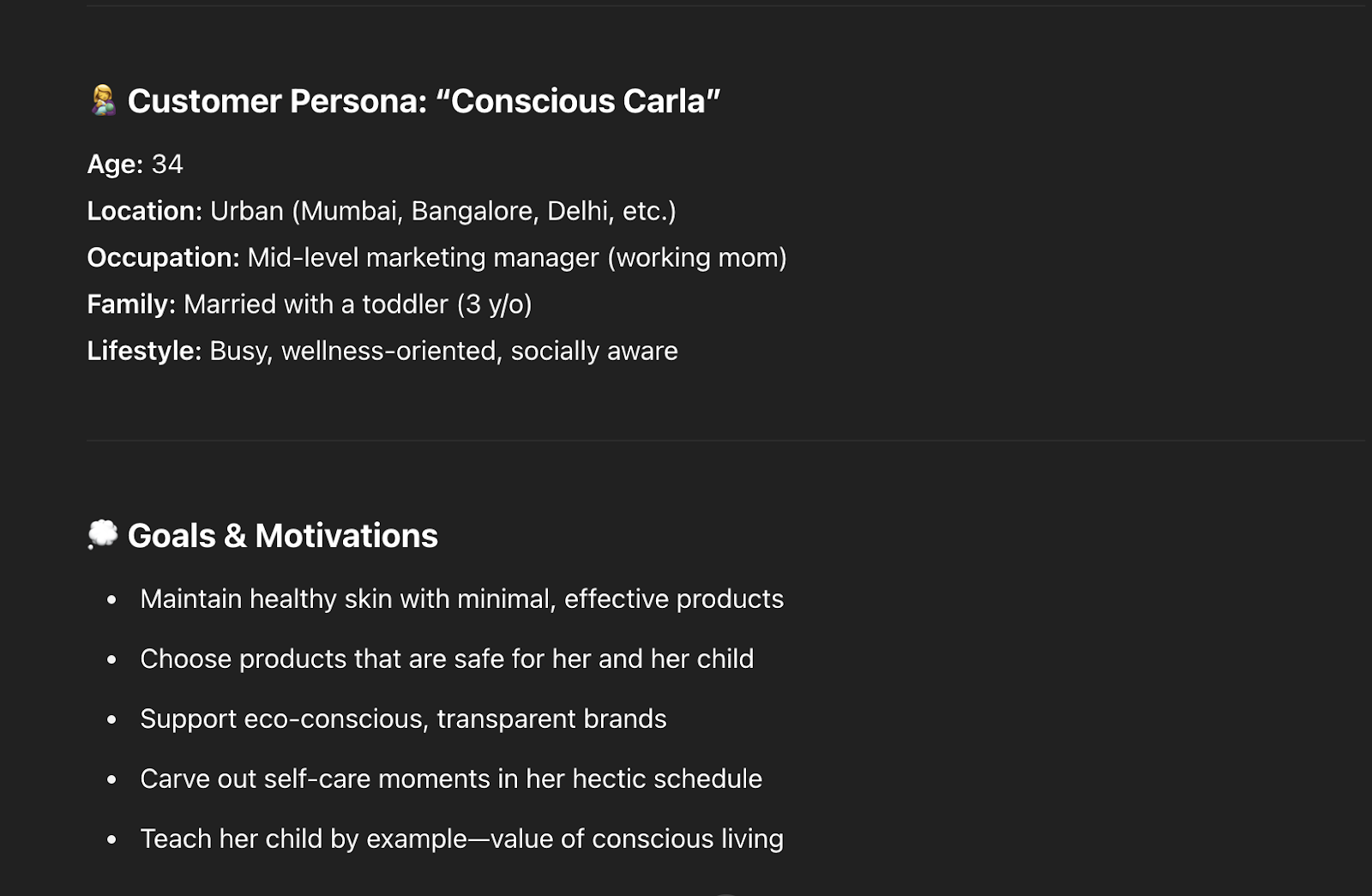
Task: Click the woman emoji beside Customer Persona heading
Action: [103, 100]
